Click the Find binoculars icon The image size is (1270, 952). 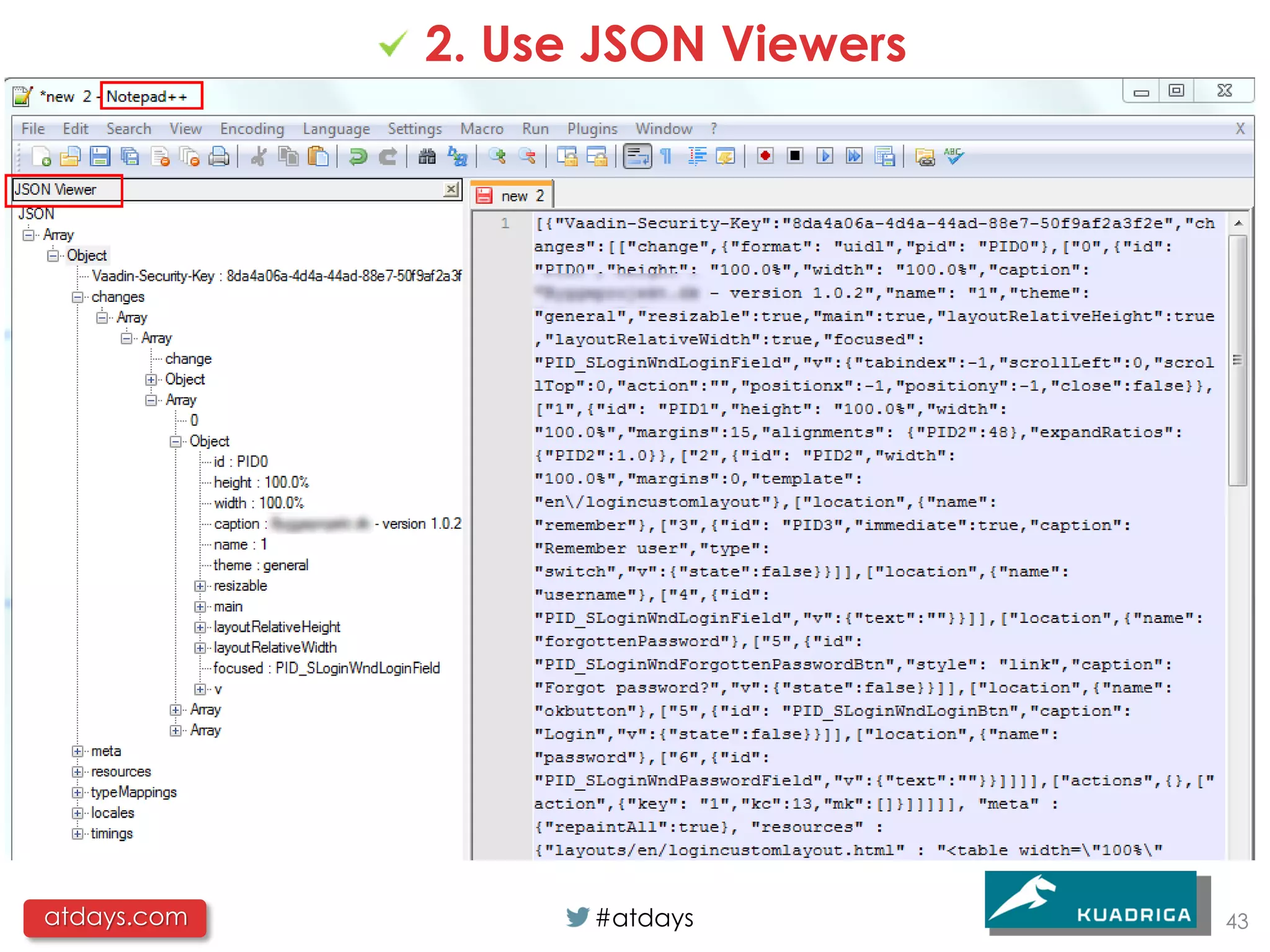click(x=427, y=156)
